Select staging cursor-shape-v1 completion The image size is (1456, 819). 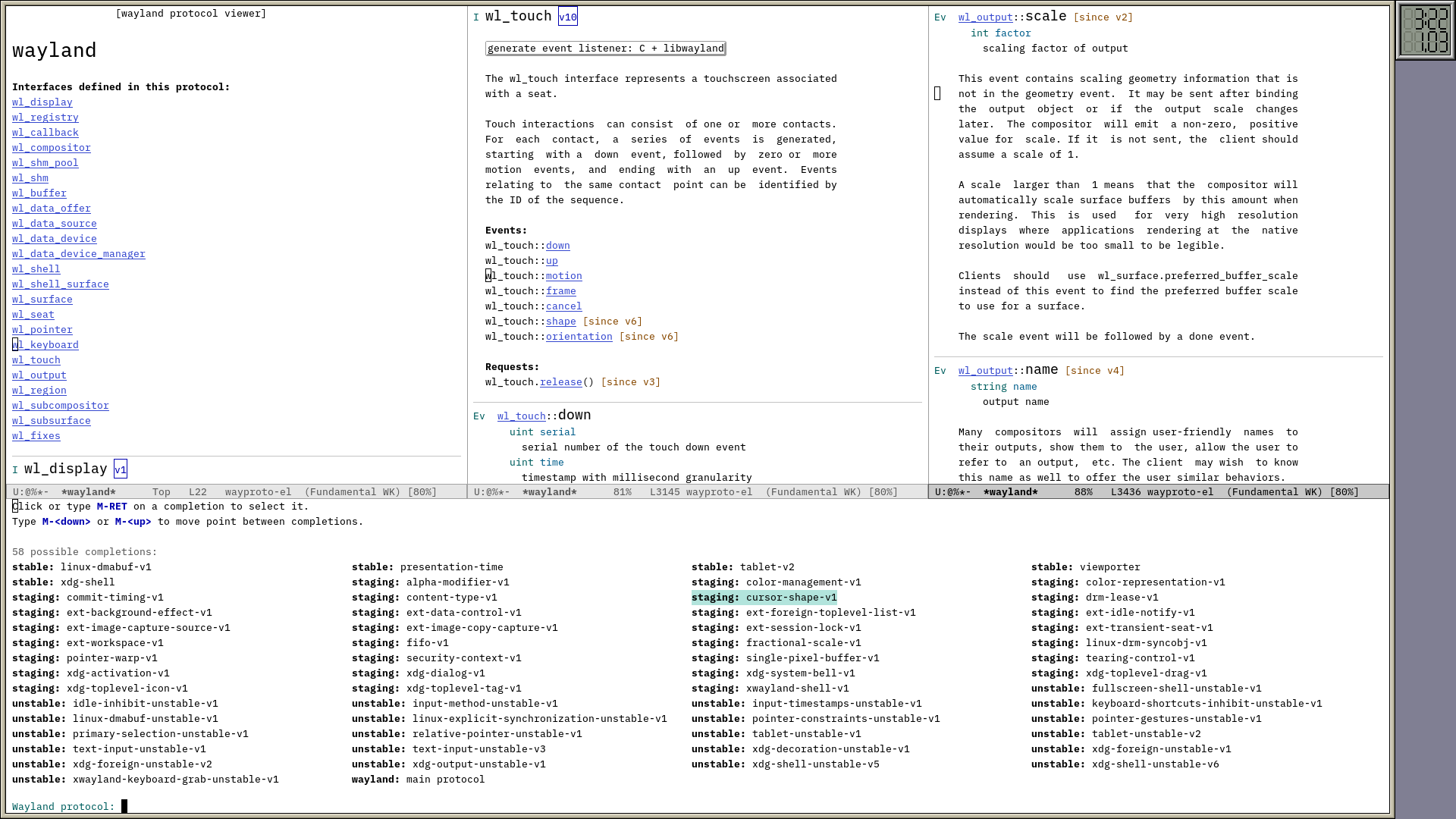click(764, 598)
